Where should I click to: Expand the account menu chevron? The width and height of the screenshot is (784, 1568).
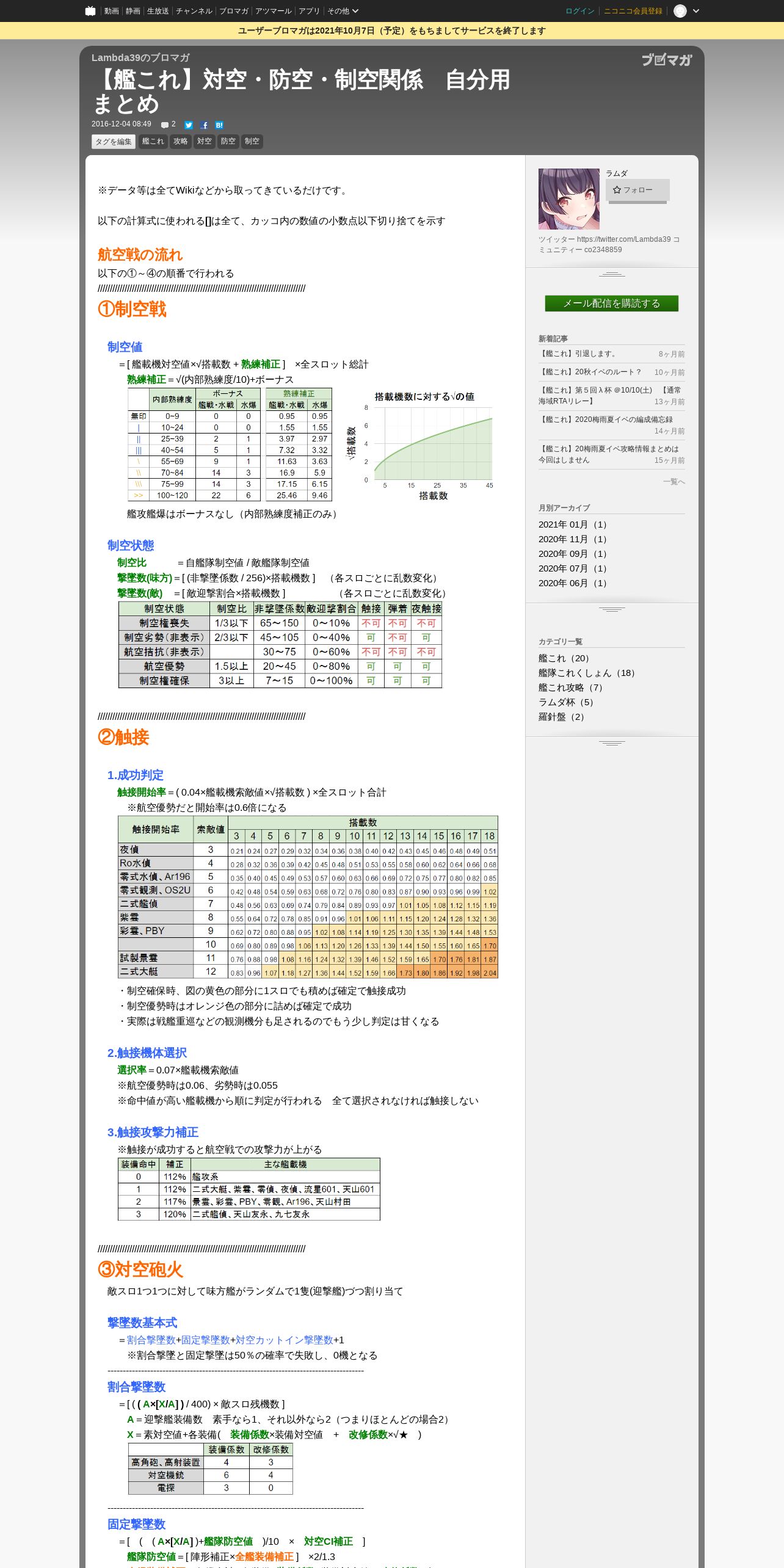point(696,11)
